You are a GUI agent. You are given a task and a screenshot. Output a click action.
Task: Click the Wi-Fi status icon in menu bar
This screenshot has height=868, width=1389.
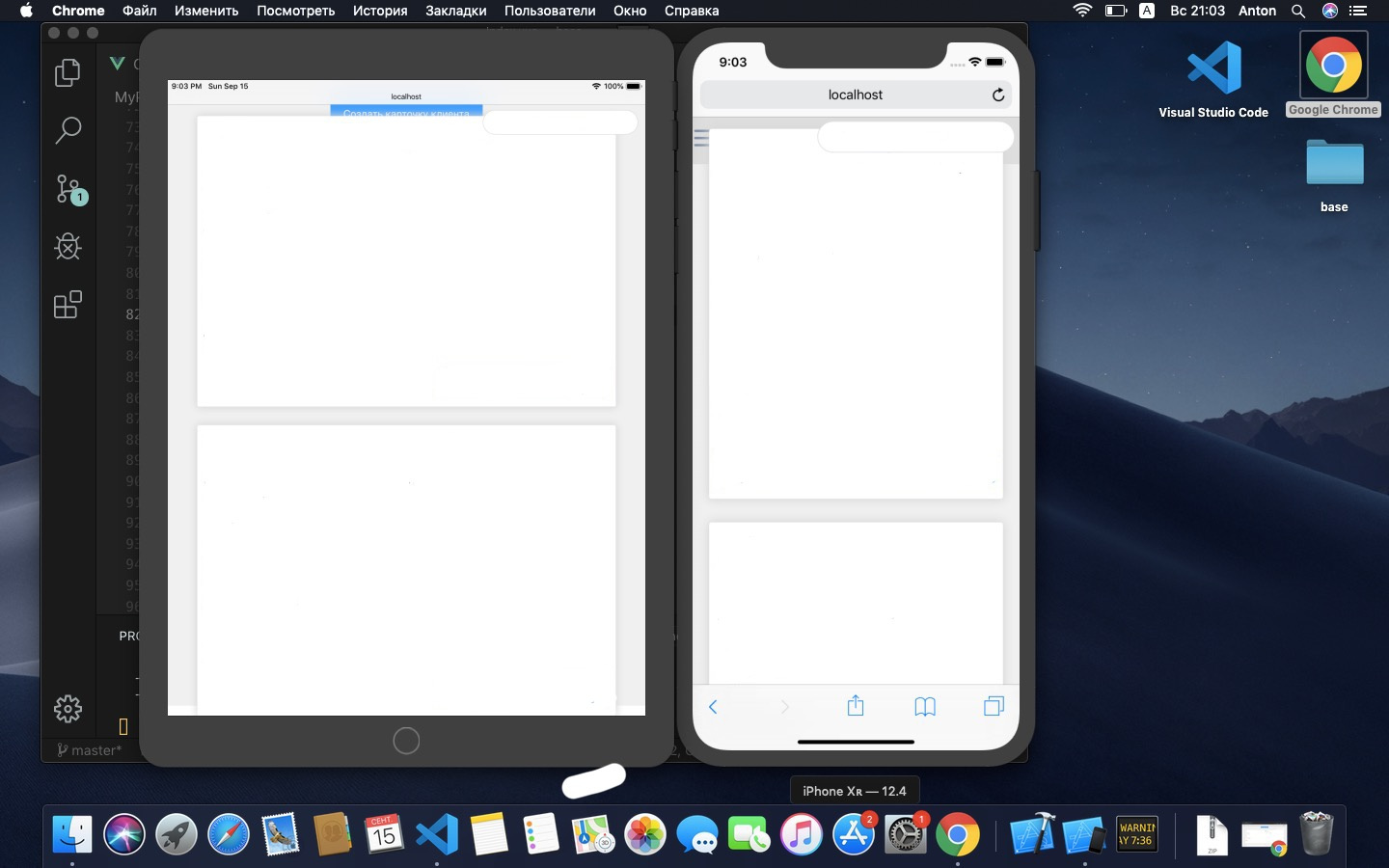coord(1082,11)
